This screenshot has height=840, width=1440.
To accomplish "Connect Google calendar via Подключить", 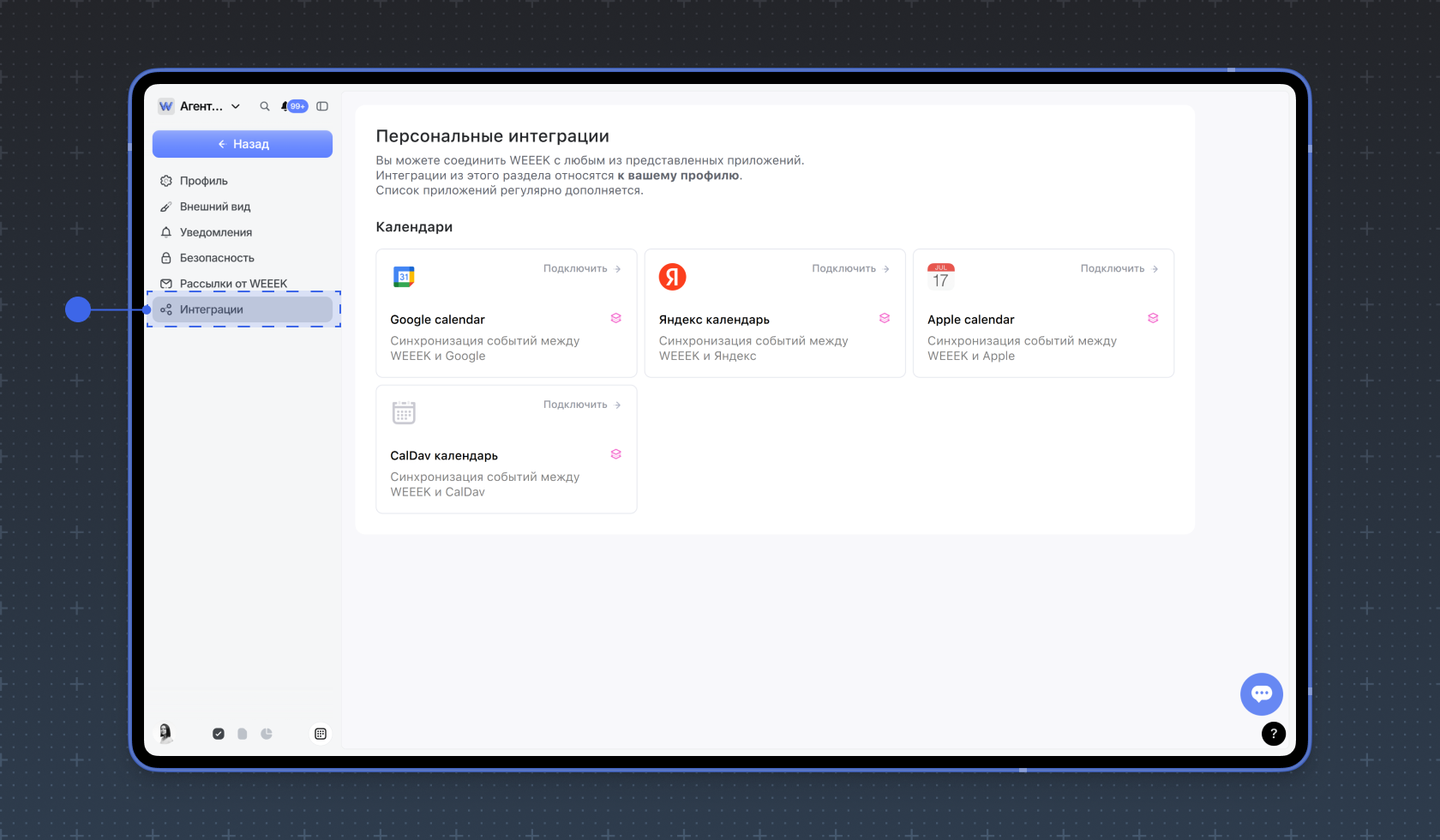I will (x=582, y=268).
